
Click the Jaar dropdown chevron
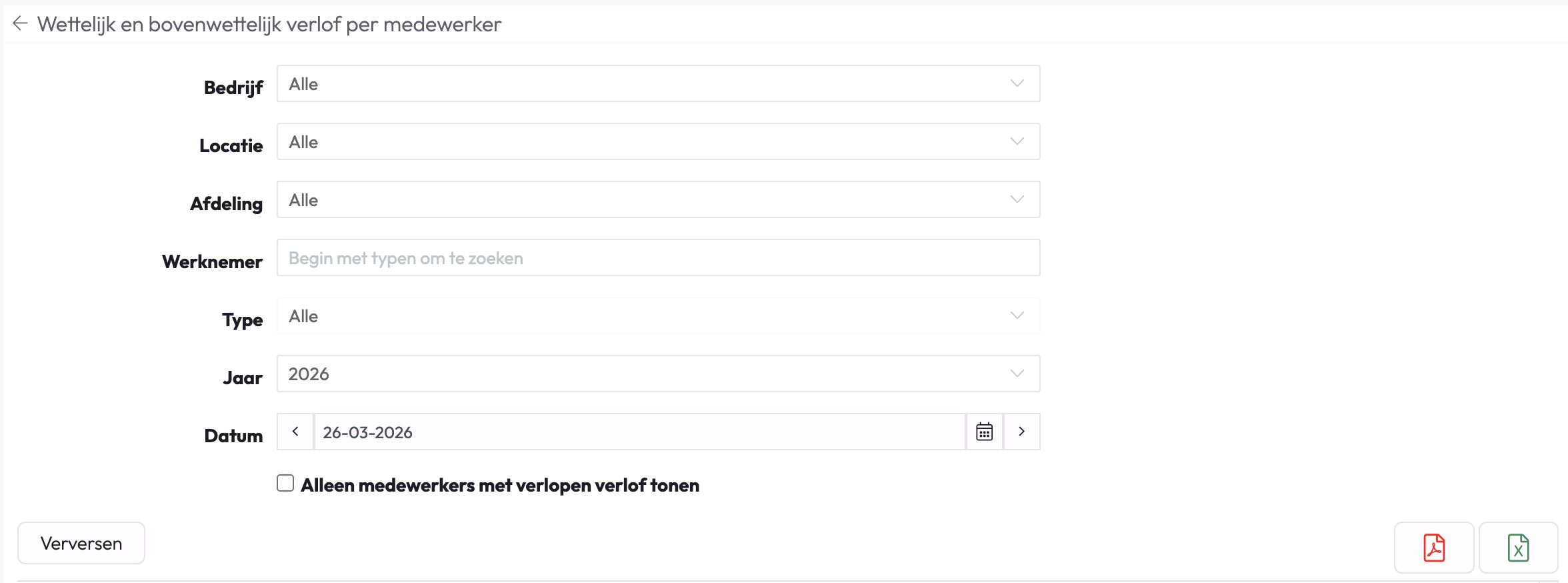(1017, 374)
